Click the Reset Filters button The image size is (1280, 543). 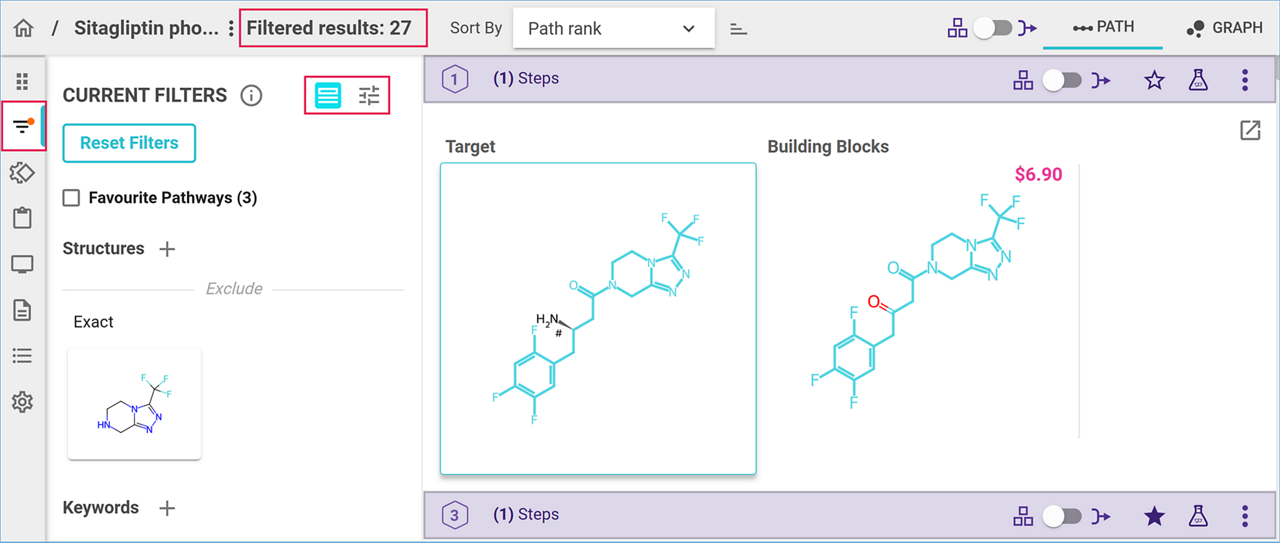pos(129,143)
